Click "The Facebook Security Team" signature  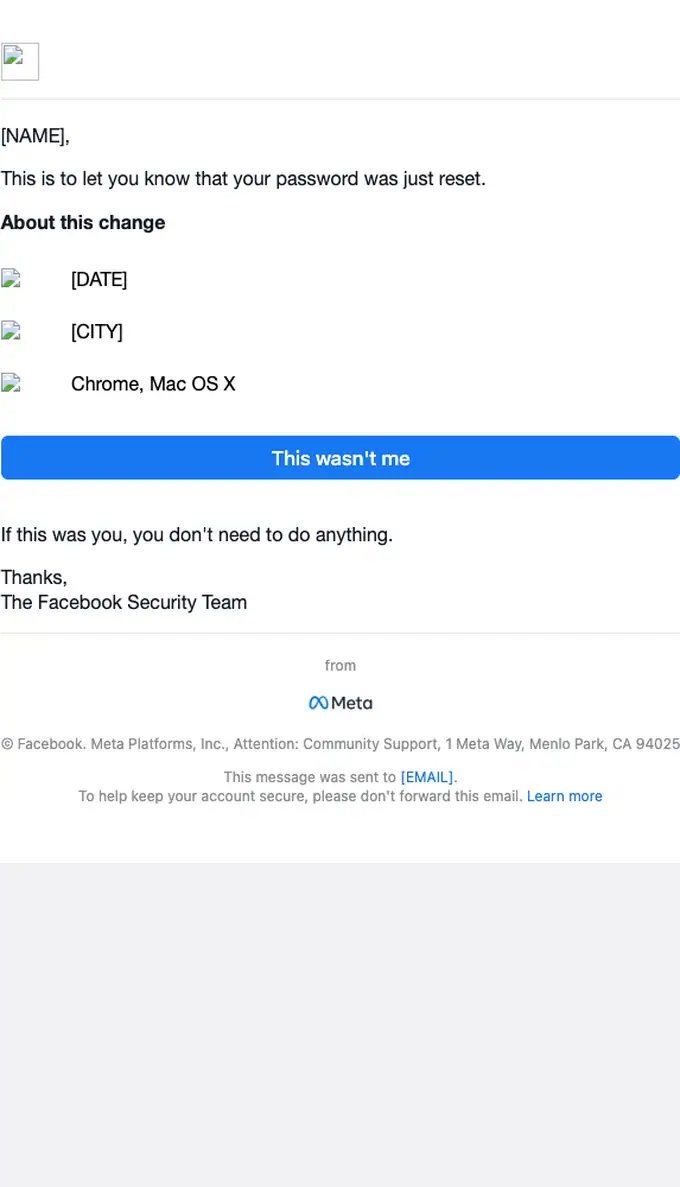click(x=123, y=602)
